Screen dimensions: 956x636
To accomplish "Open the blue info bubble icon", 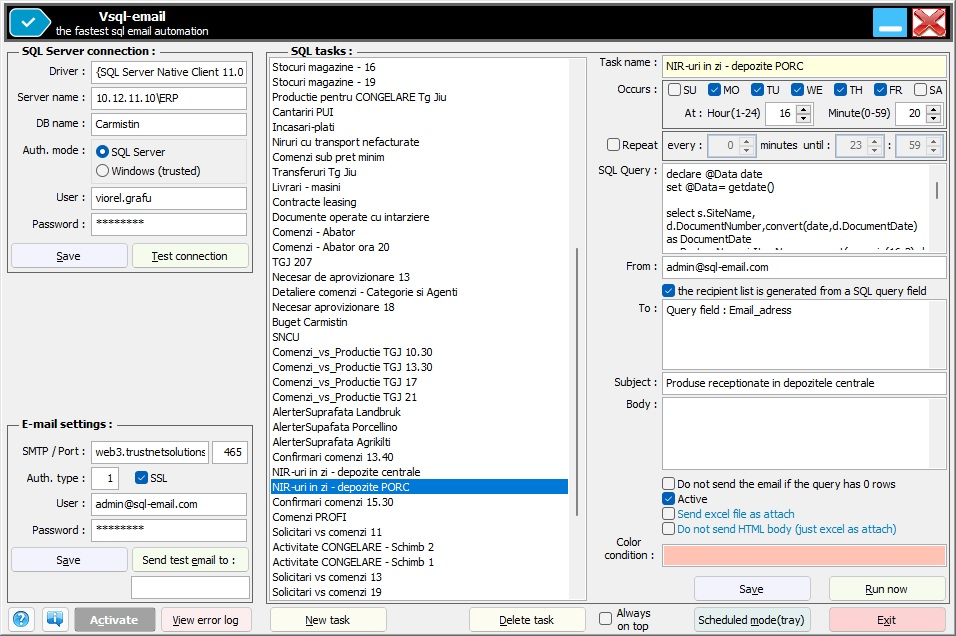I will click(x=55, y=620).
